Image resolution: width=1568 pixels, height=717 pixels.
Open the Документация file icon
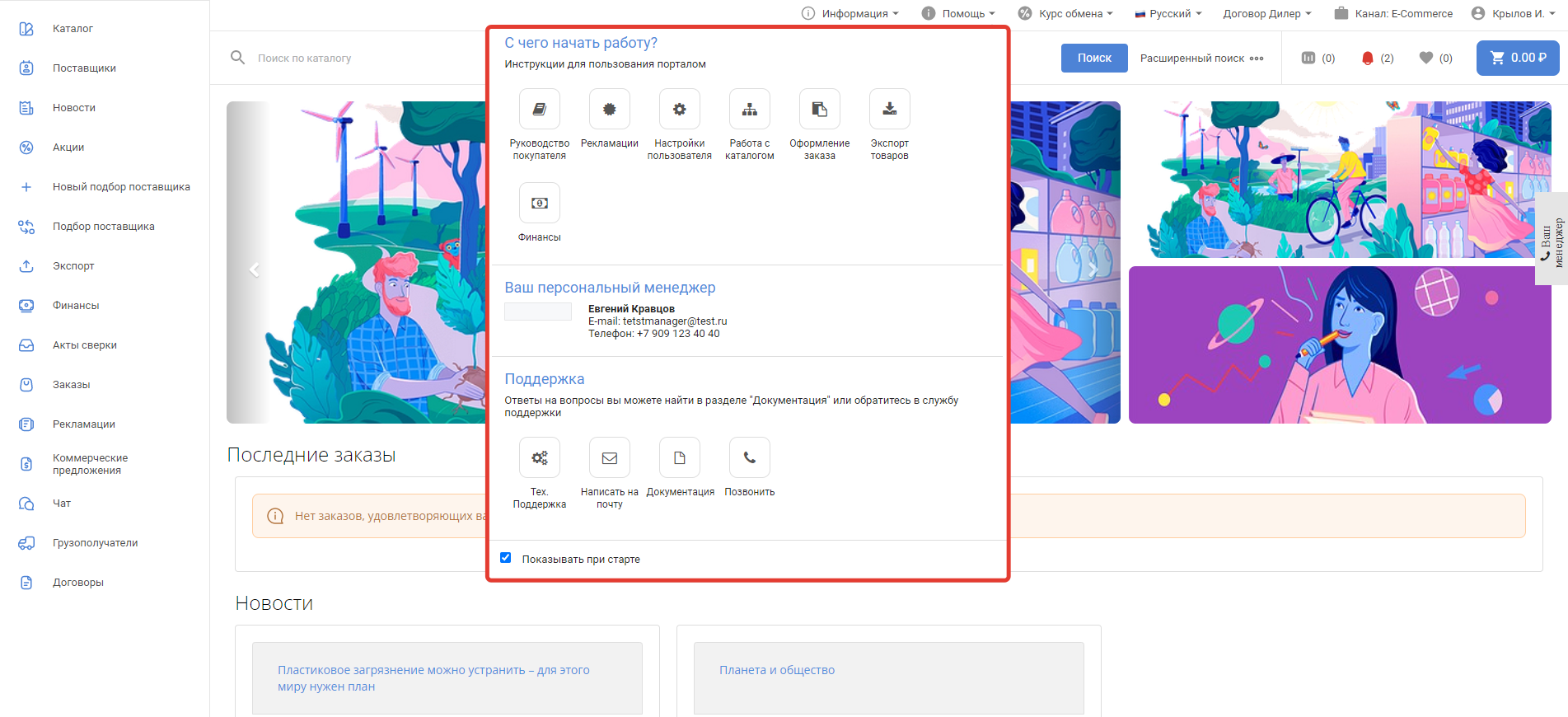[x=679, y=458]
